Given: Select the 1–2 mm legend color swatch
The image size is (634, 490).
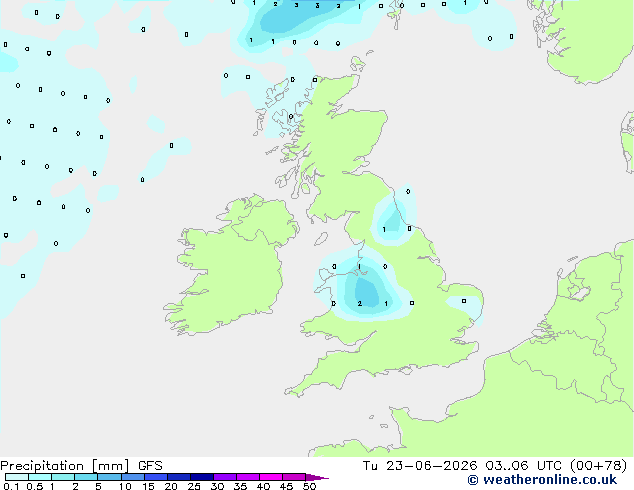Looking at the screenshot, I should (63, 477).
